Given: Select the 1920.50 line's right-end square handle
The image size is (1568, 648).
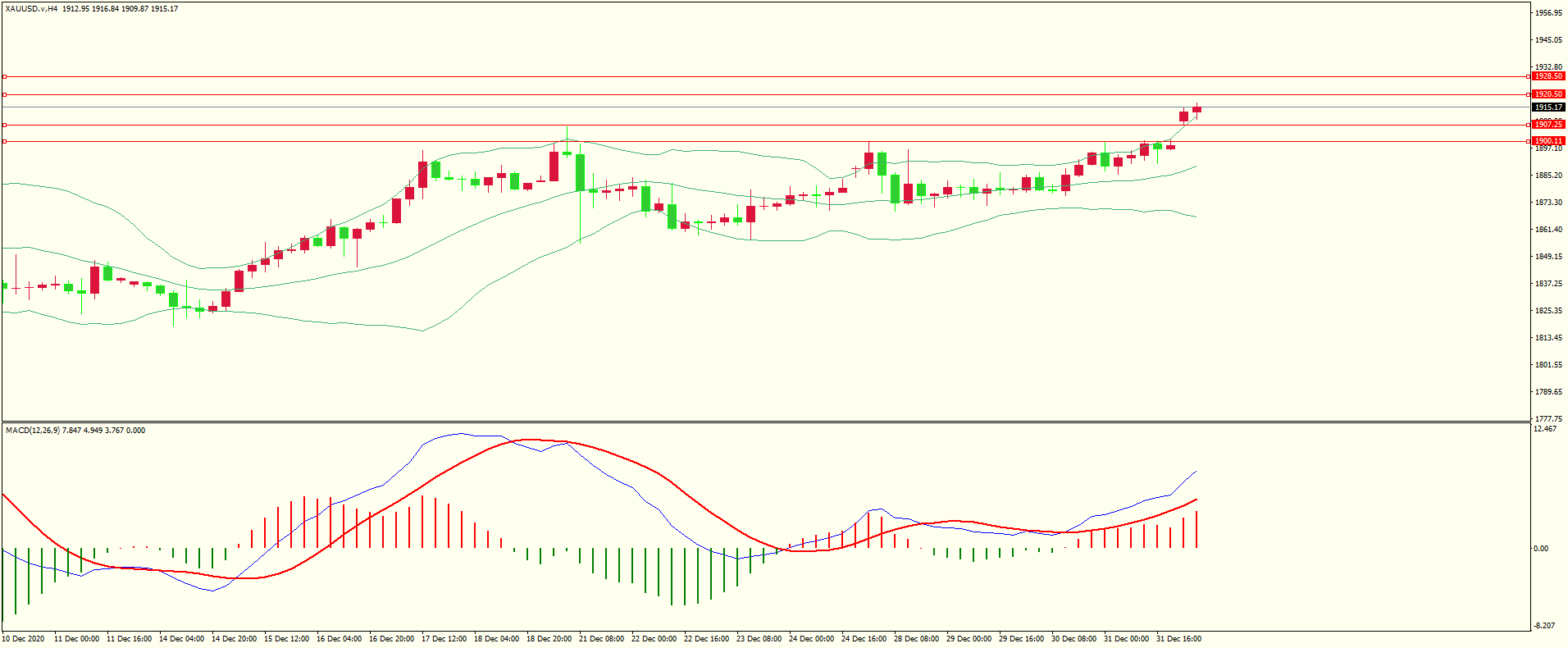Looking at the screenshot, I should click(x=1529, y=94).
